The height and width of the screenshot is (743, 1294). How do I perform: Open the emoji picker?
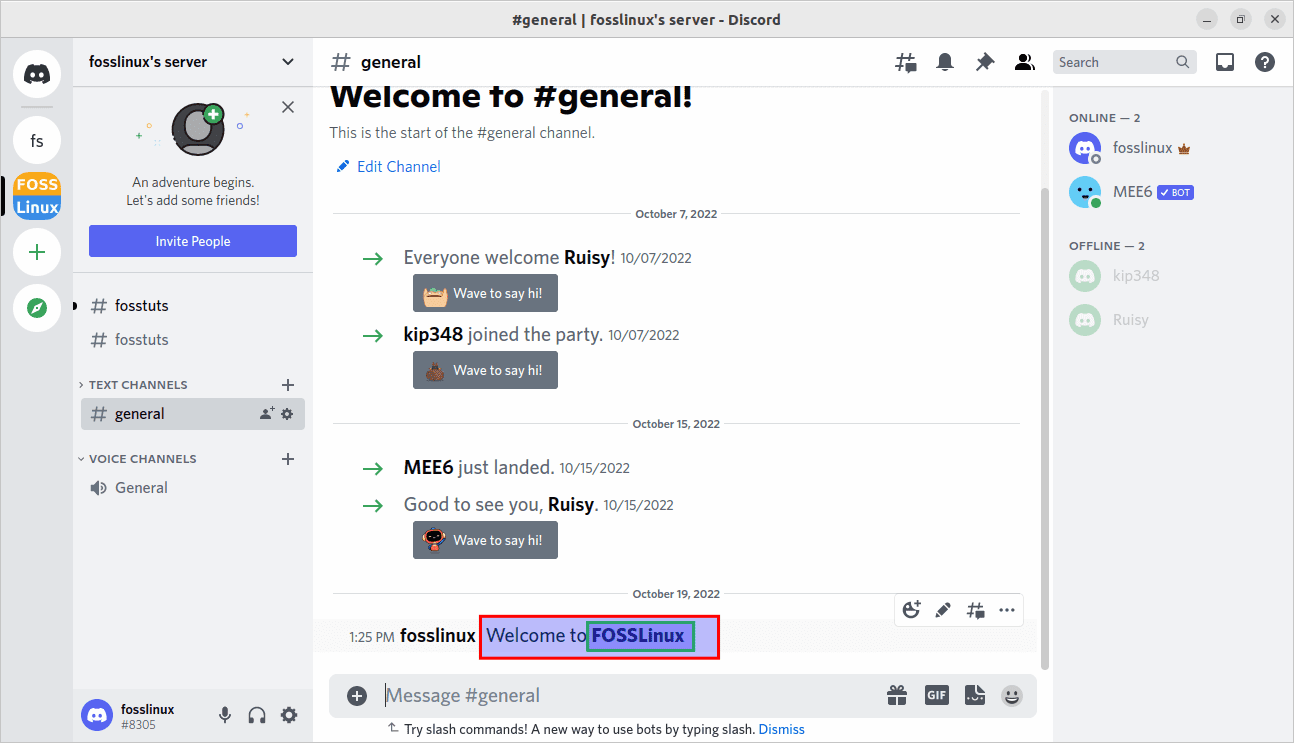point(1013,695)
